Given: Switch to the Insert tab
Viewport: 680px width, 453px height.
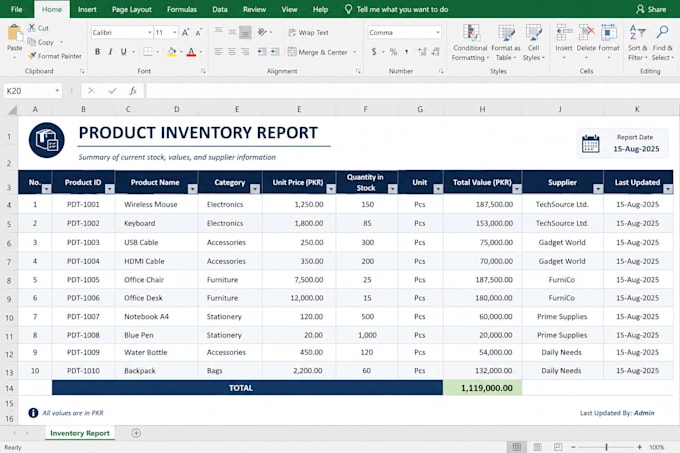Looking at the screenshot, I should point(87,9).
